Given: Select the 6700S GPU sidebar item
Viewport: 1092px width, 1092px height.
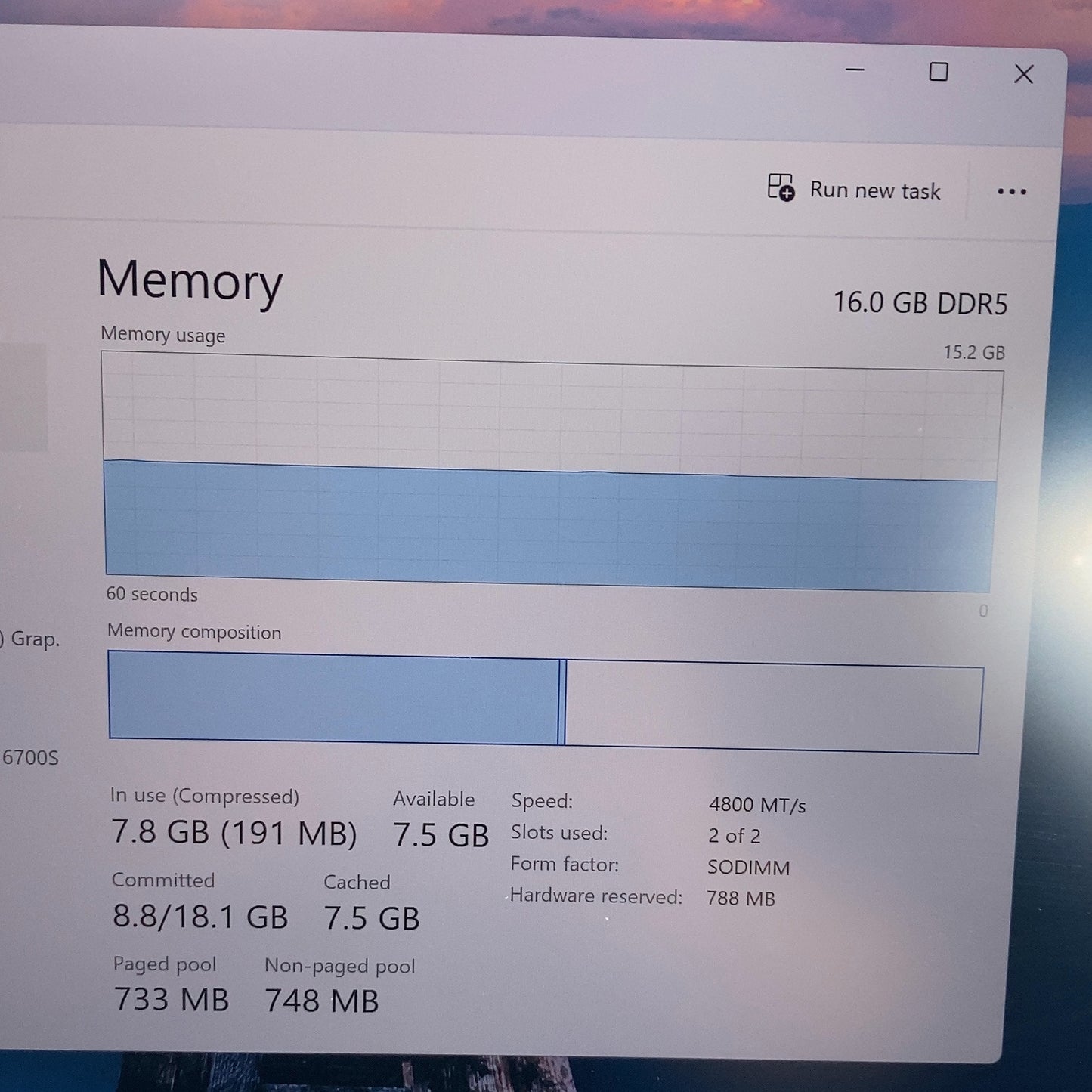Looking at the screenshot, I should (29, 756).
